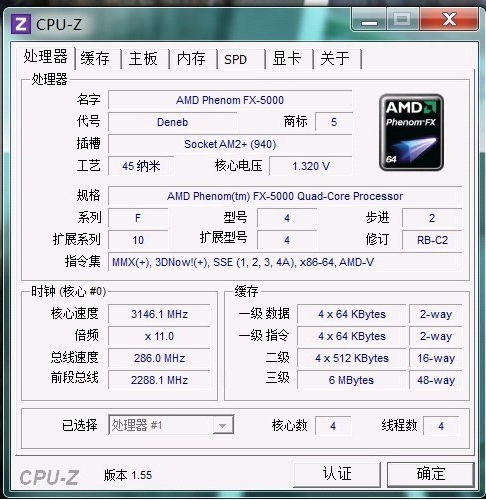The height and width of the screenshot is (500, 486).
Task: Select the 处理器 tab
Action: [46, 57]
